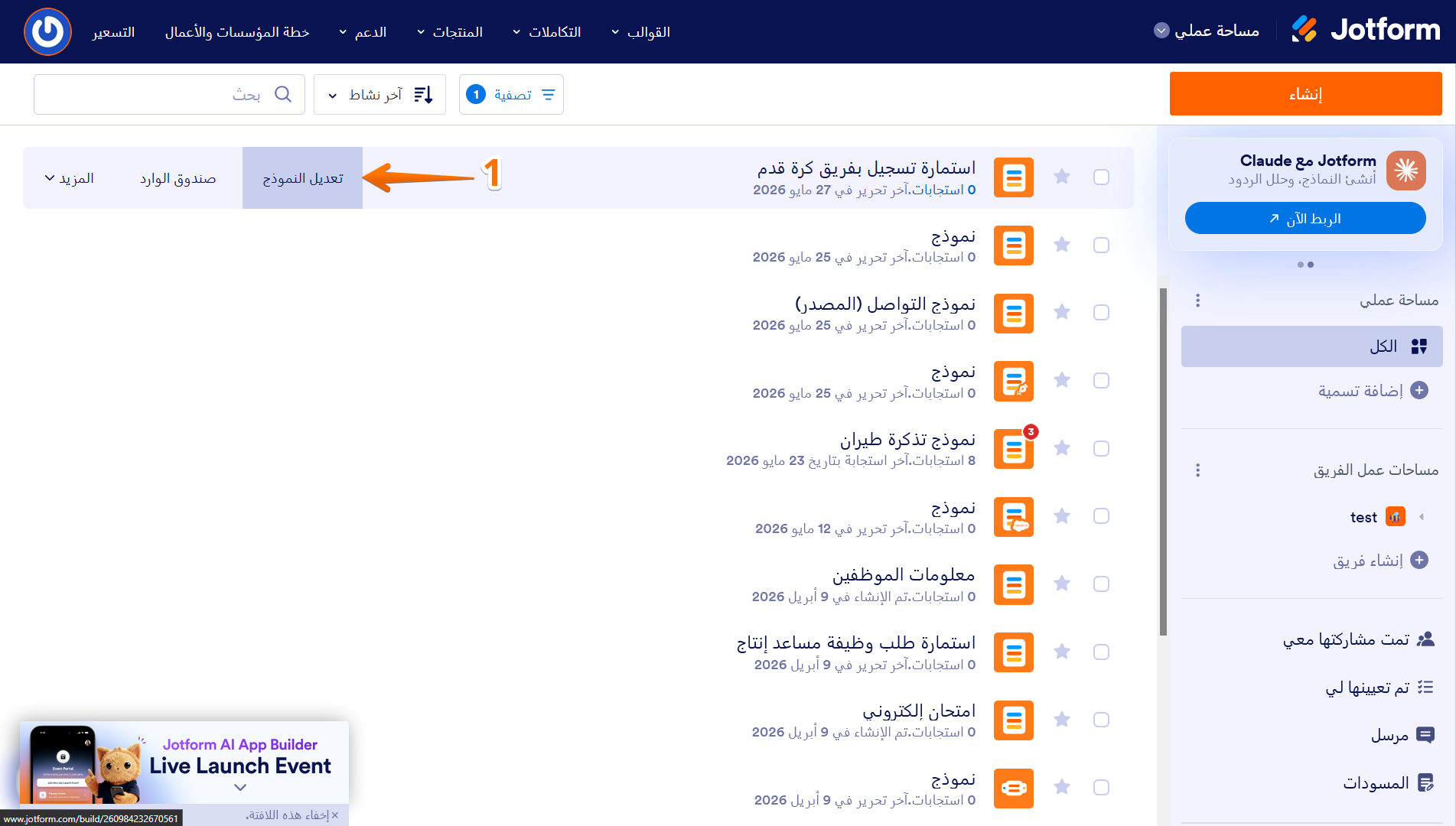Click the sidebar vertical scrollbar

coord(1163,462)
